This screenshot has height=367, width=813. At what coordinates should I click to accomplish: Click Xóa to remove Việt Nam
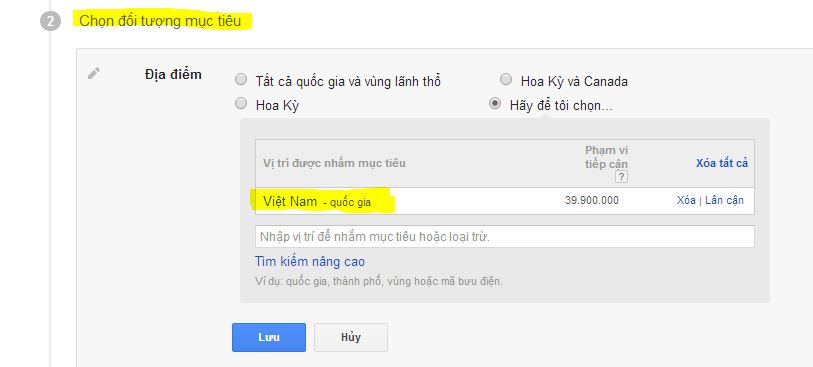click(x=686, y=201)
